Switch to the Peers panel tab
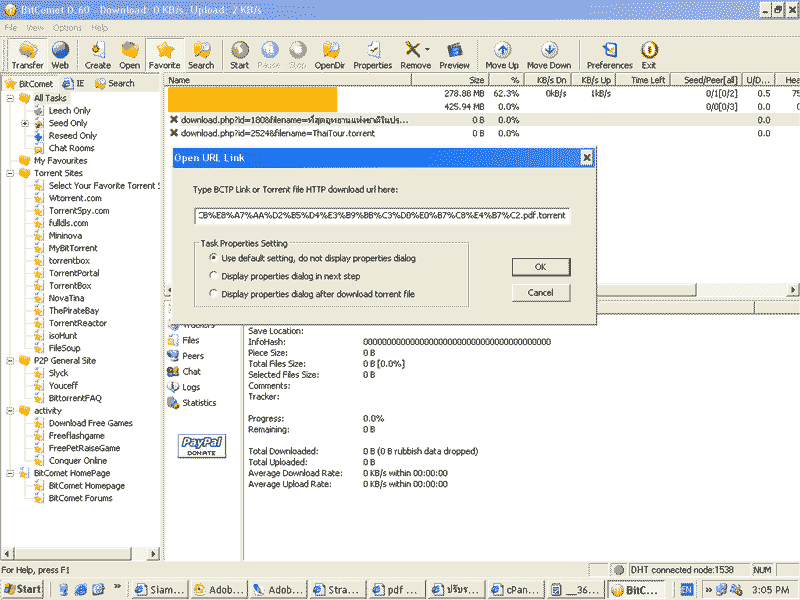 [x=192, y=356]
